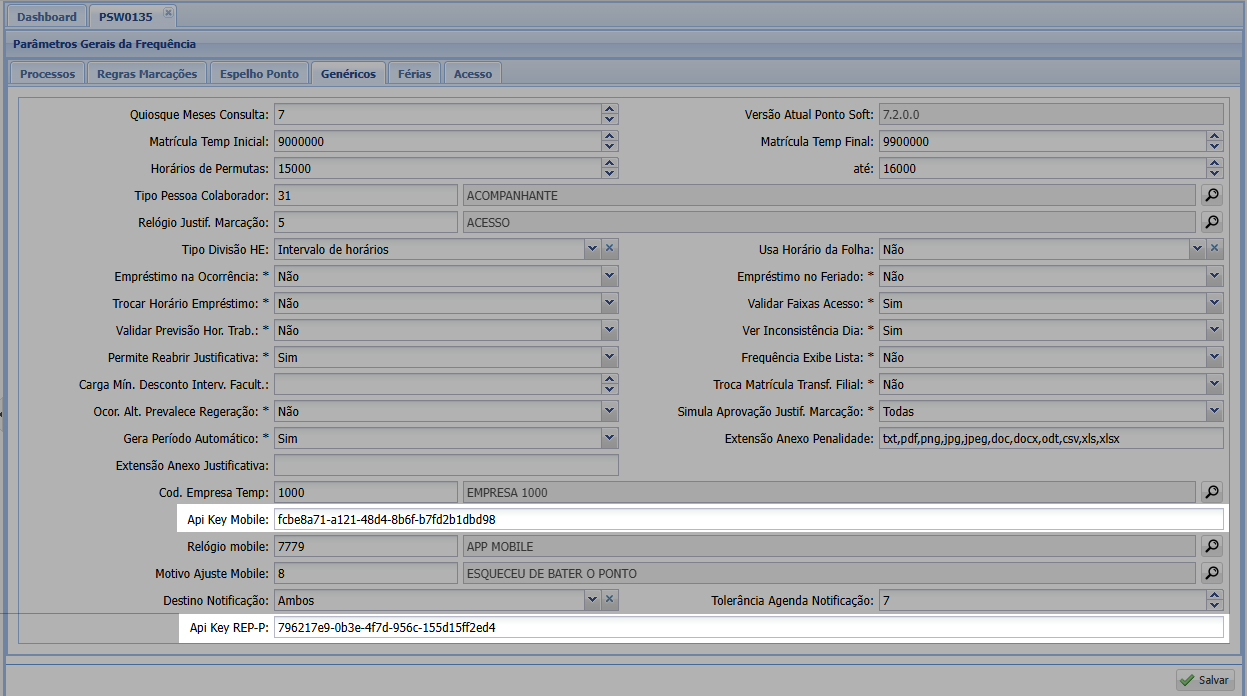The height and width of the screenshot is (696, 1247).
Task: Open lookup search for Motivo Ajuste Mobile
Action: point(1211,573)
